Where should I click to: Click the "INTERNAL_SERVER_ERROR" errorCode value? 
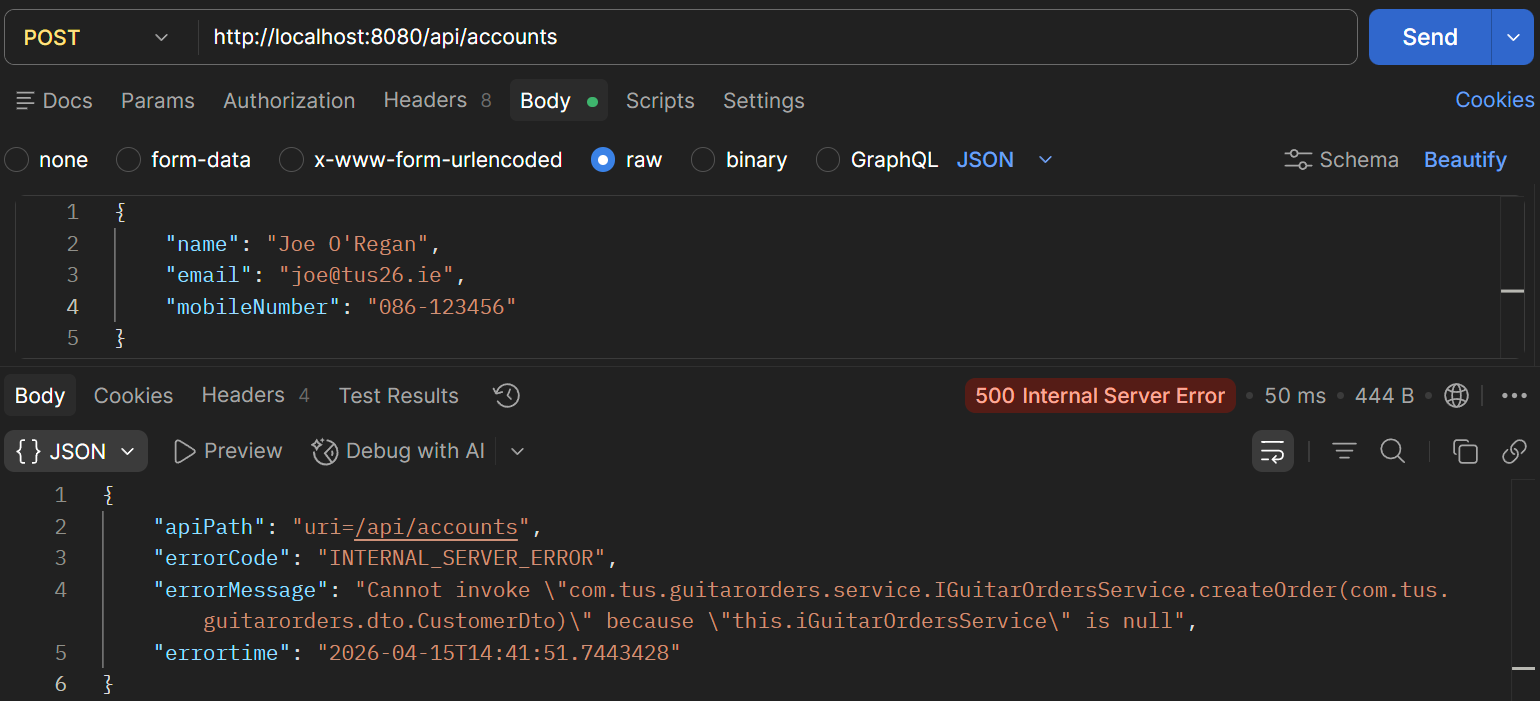462,557
